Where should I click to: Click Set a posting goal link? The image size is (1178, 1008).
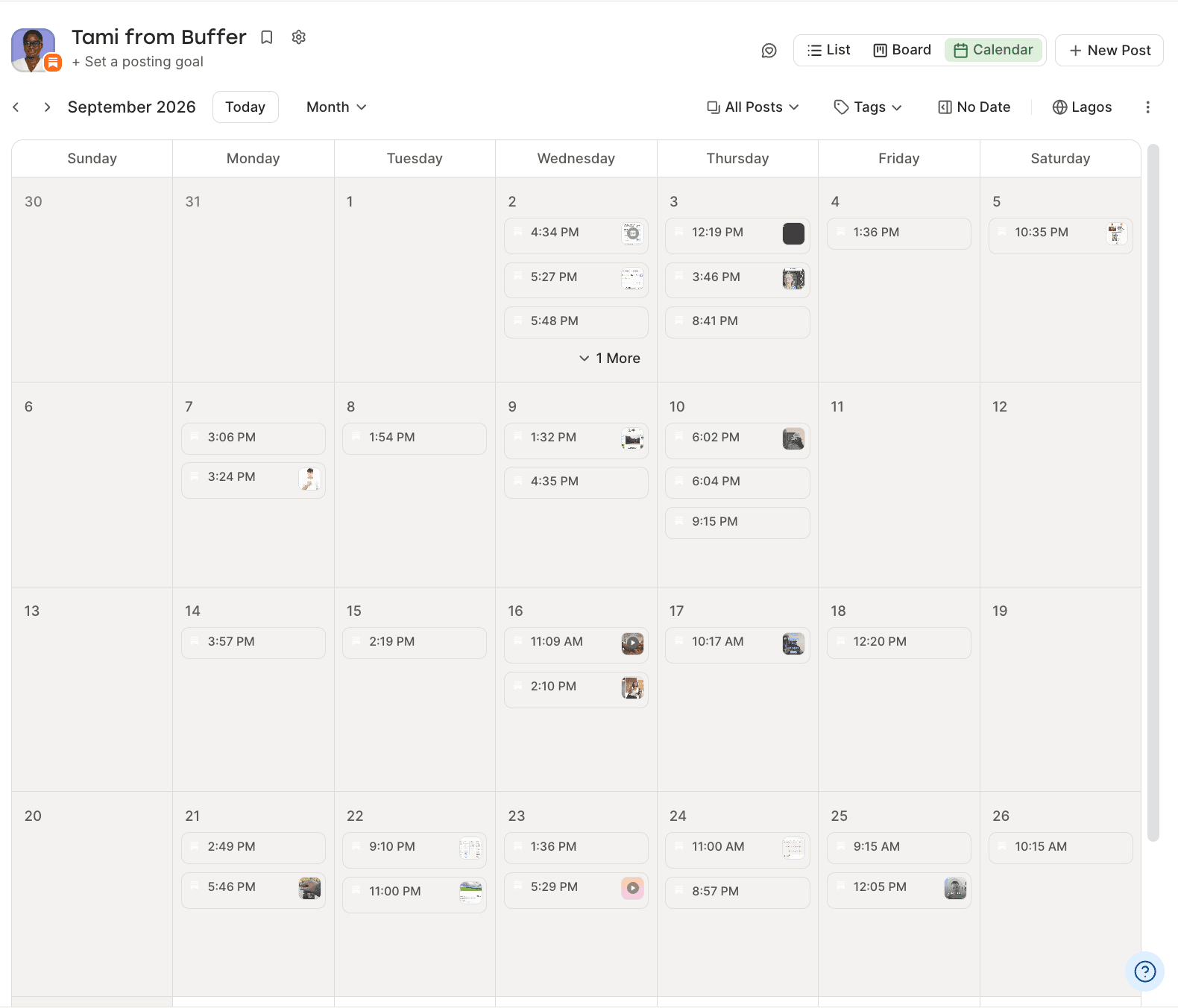tap(138, 62)
